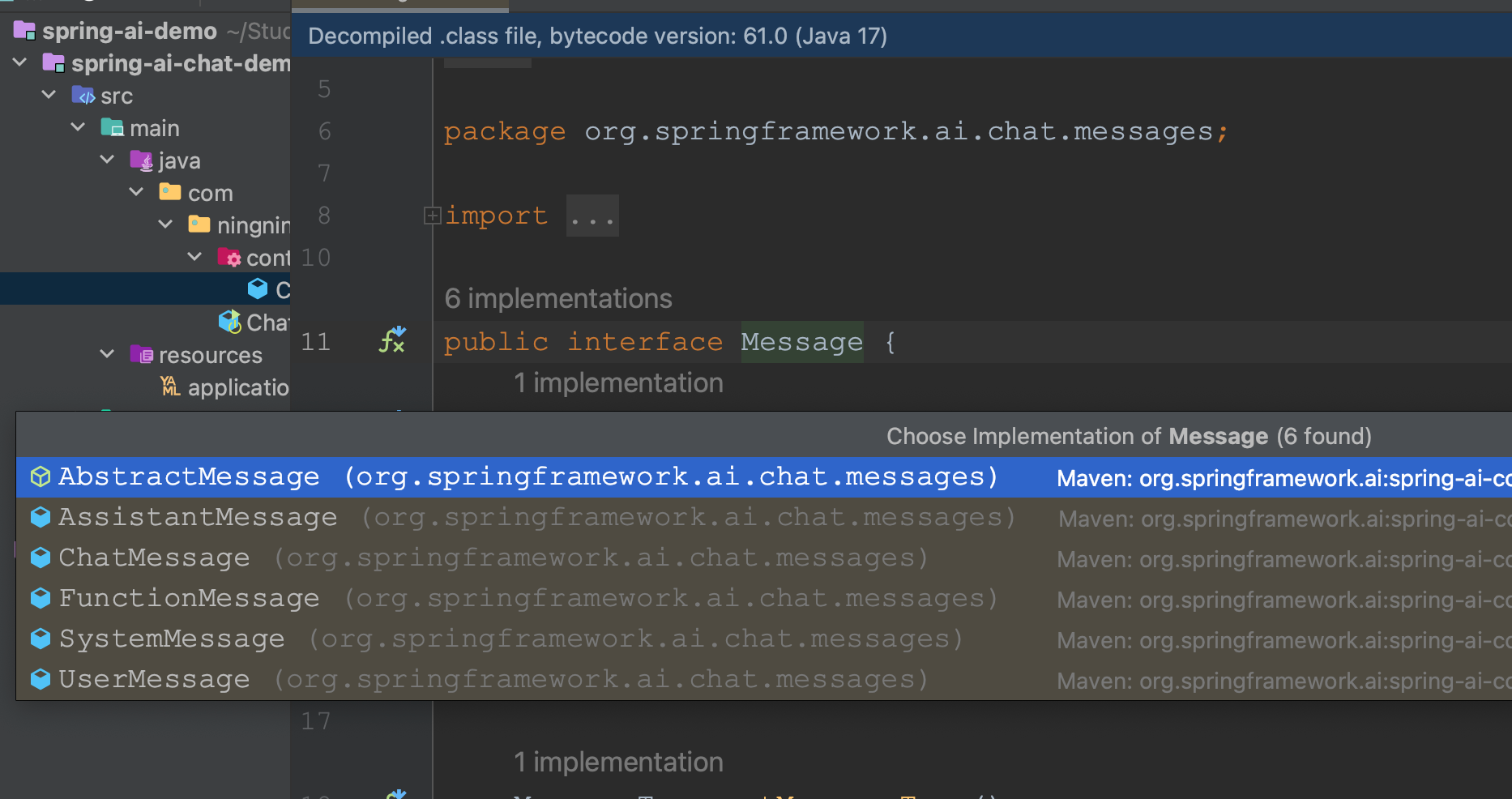Select the src folder in project tree

click(x=117, y=96)
